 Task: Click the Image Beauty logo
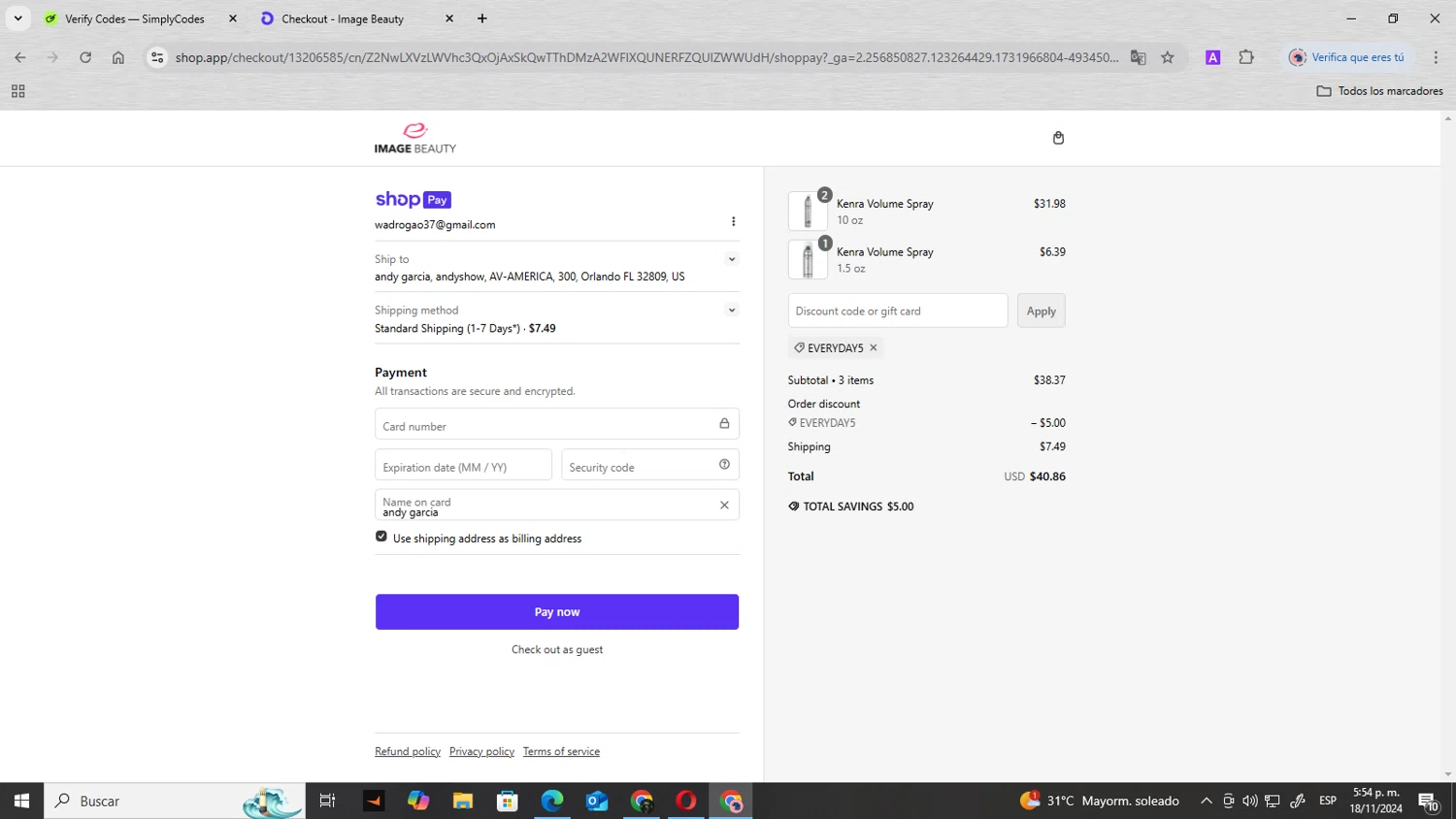click(x=415, y=138)
